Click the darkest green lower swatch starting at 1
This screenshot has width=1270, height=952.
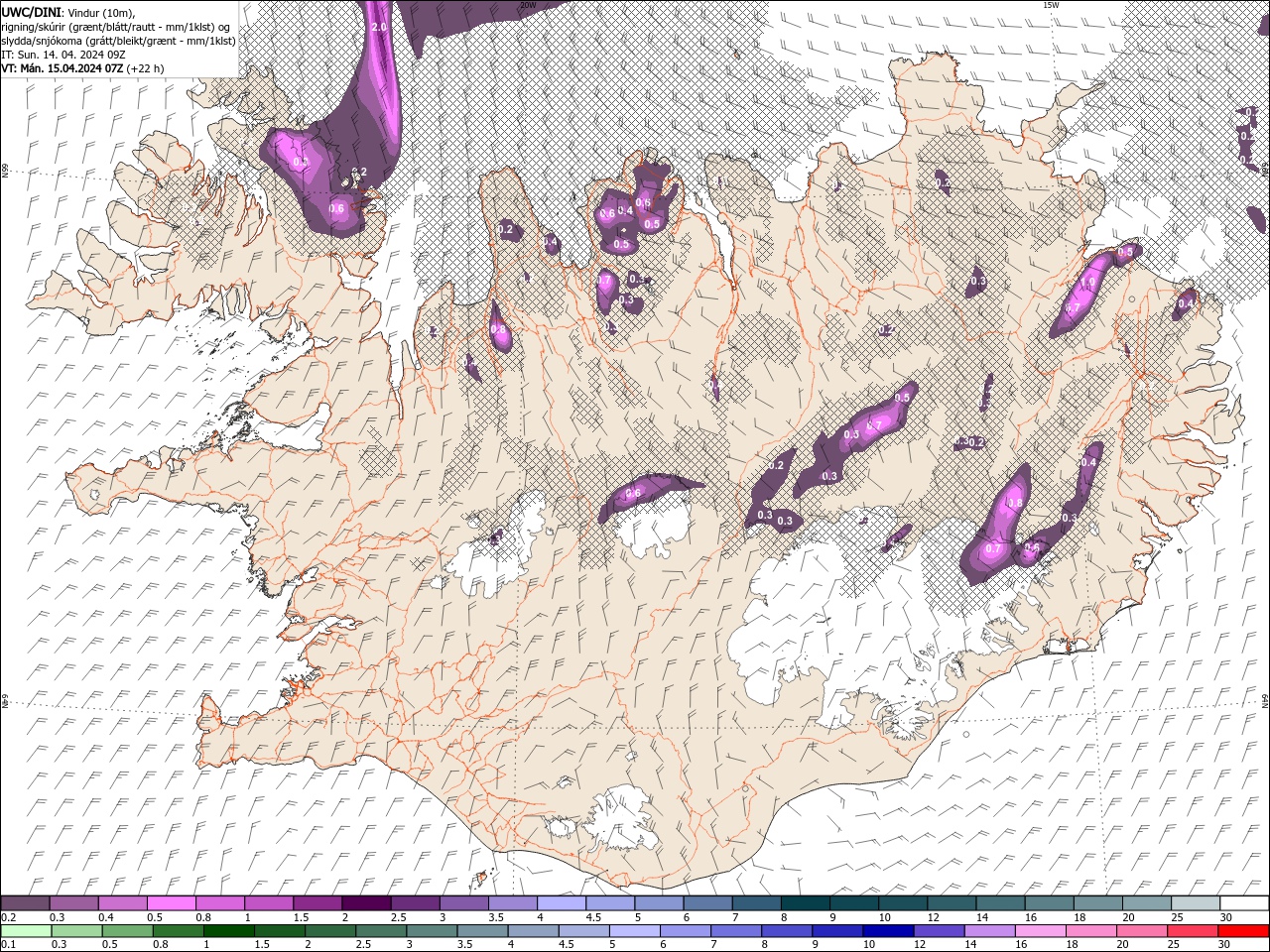click(228, 930)
